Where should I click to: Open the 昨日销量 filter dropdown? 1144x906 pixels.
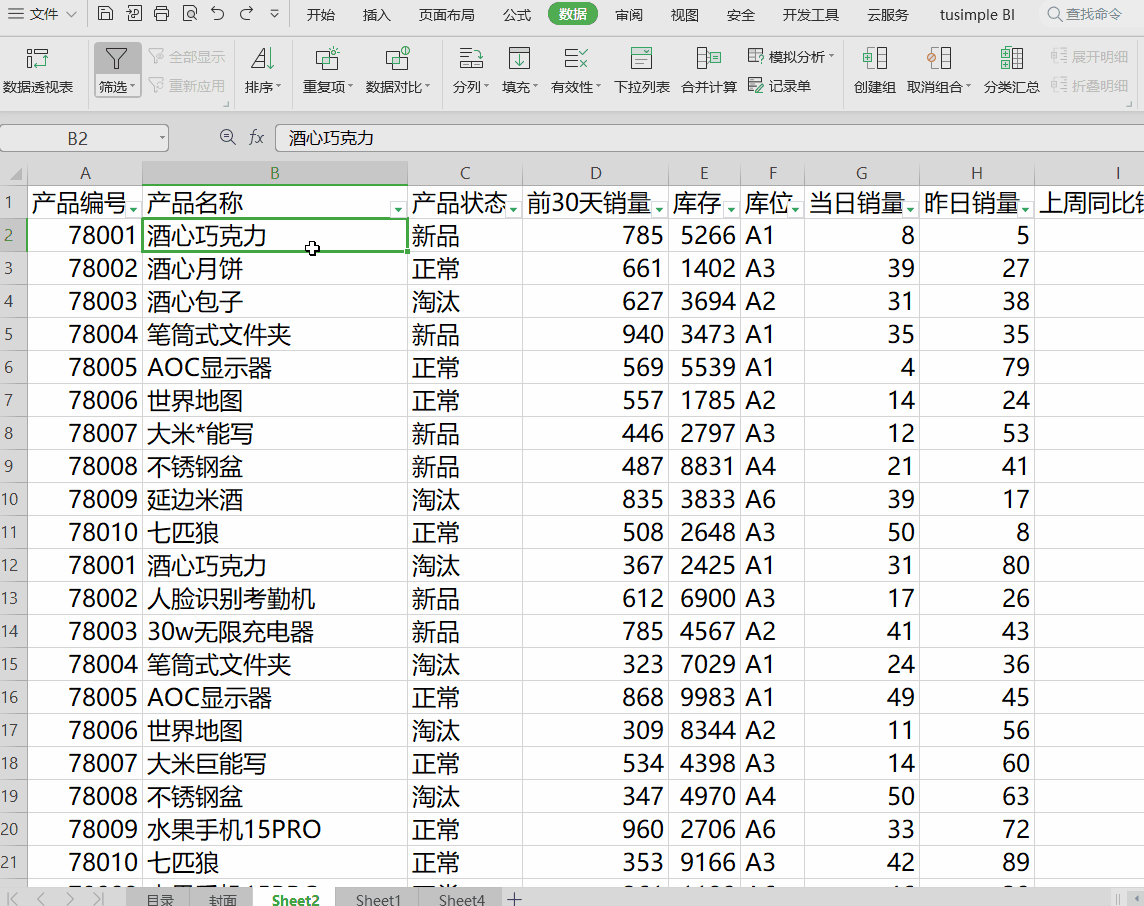coord(1026,209)
